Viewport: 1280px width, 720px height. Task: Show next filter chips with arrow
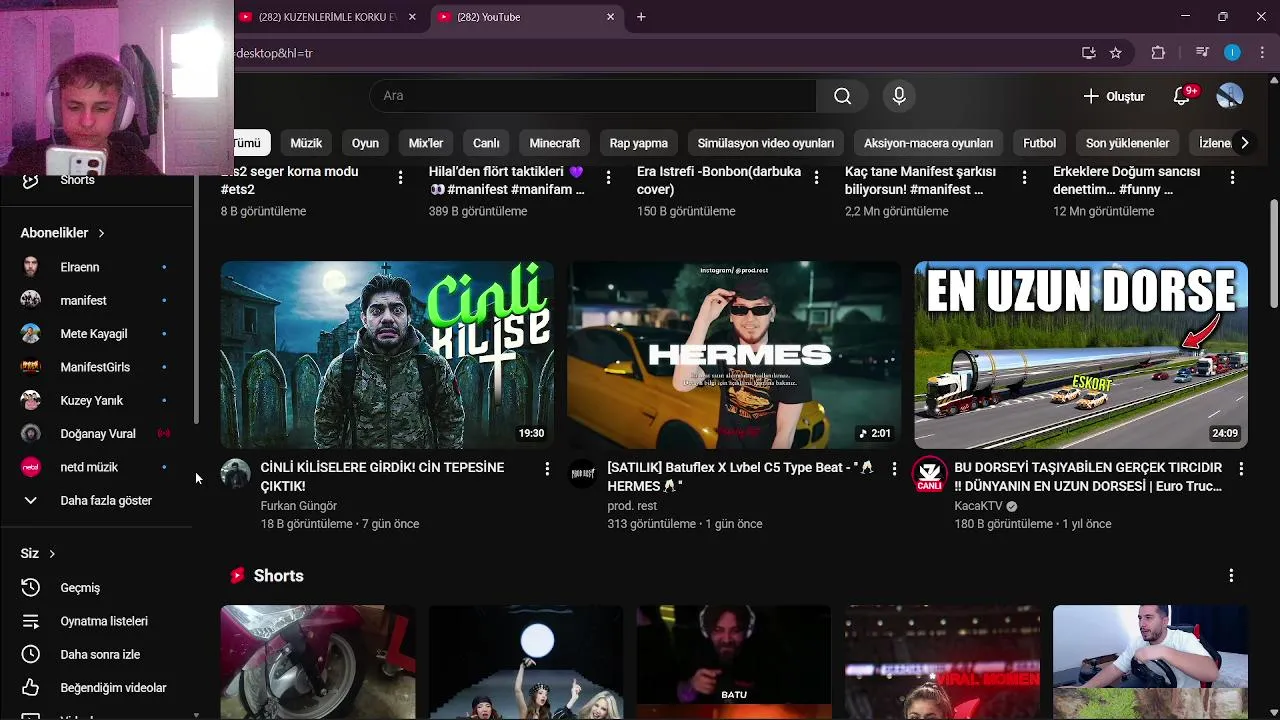point(1244,143)
